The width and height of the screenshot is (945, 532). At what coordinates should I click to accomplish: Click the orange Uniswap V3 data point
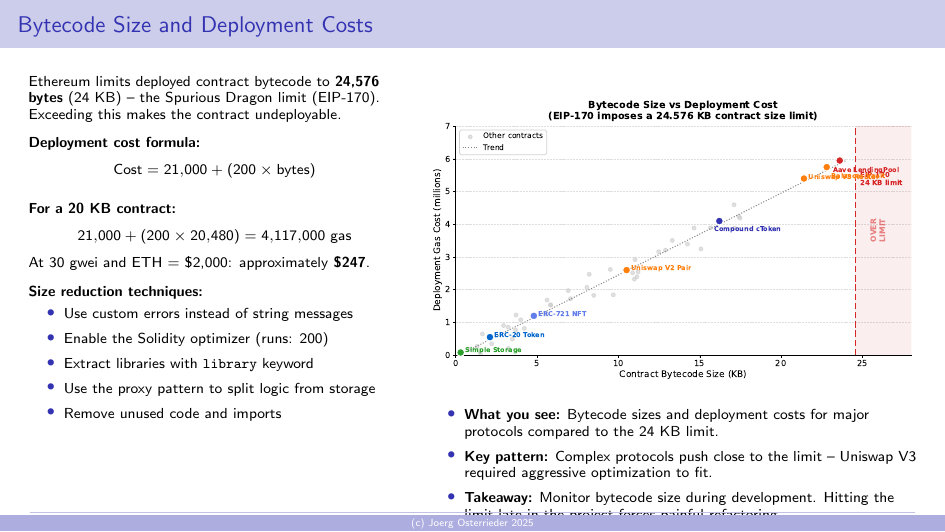tap(804, 178)
